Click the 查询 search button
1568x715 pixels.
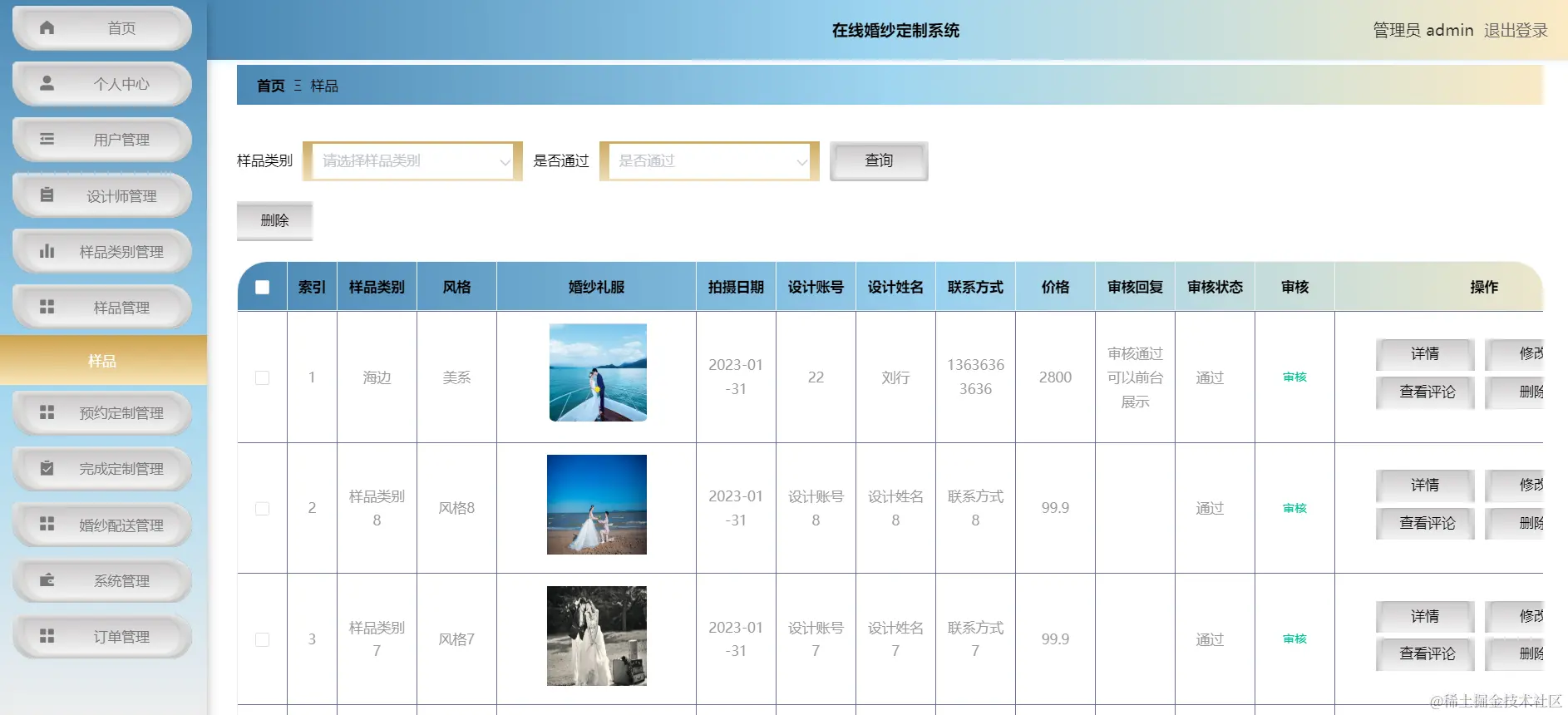[x=879, y=160]
